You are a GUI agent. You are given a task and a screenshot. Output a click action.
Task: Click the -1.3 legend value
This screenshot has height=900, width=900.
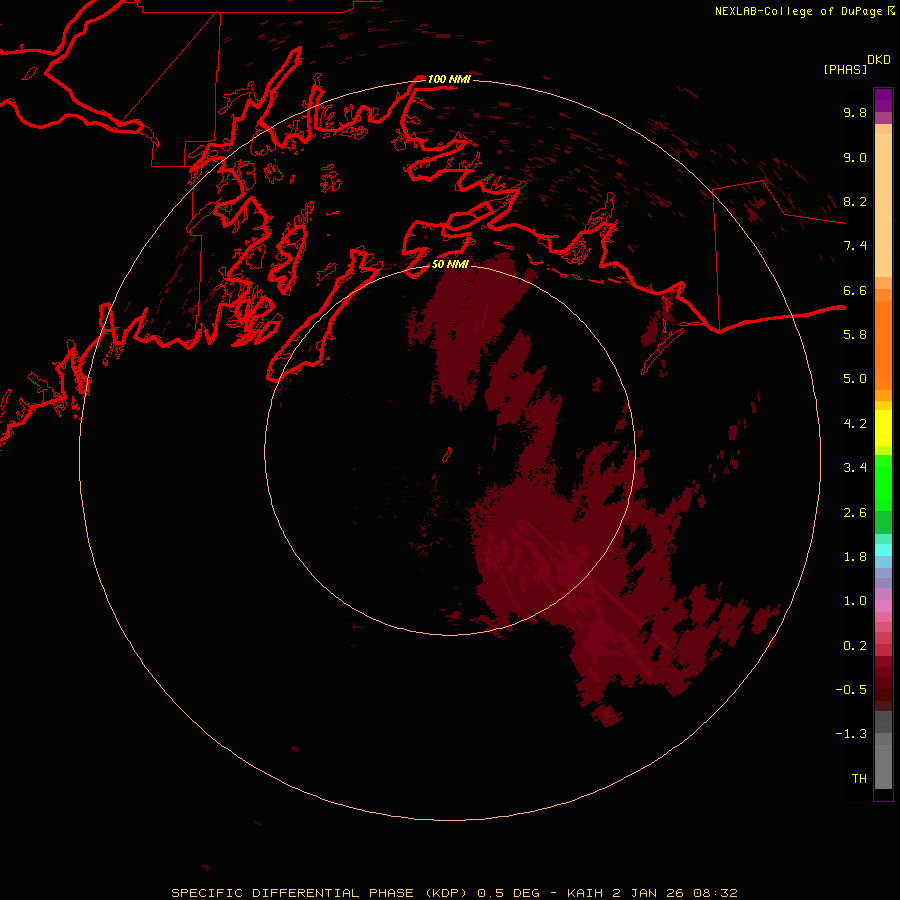click(851, 734)
